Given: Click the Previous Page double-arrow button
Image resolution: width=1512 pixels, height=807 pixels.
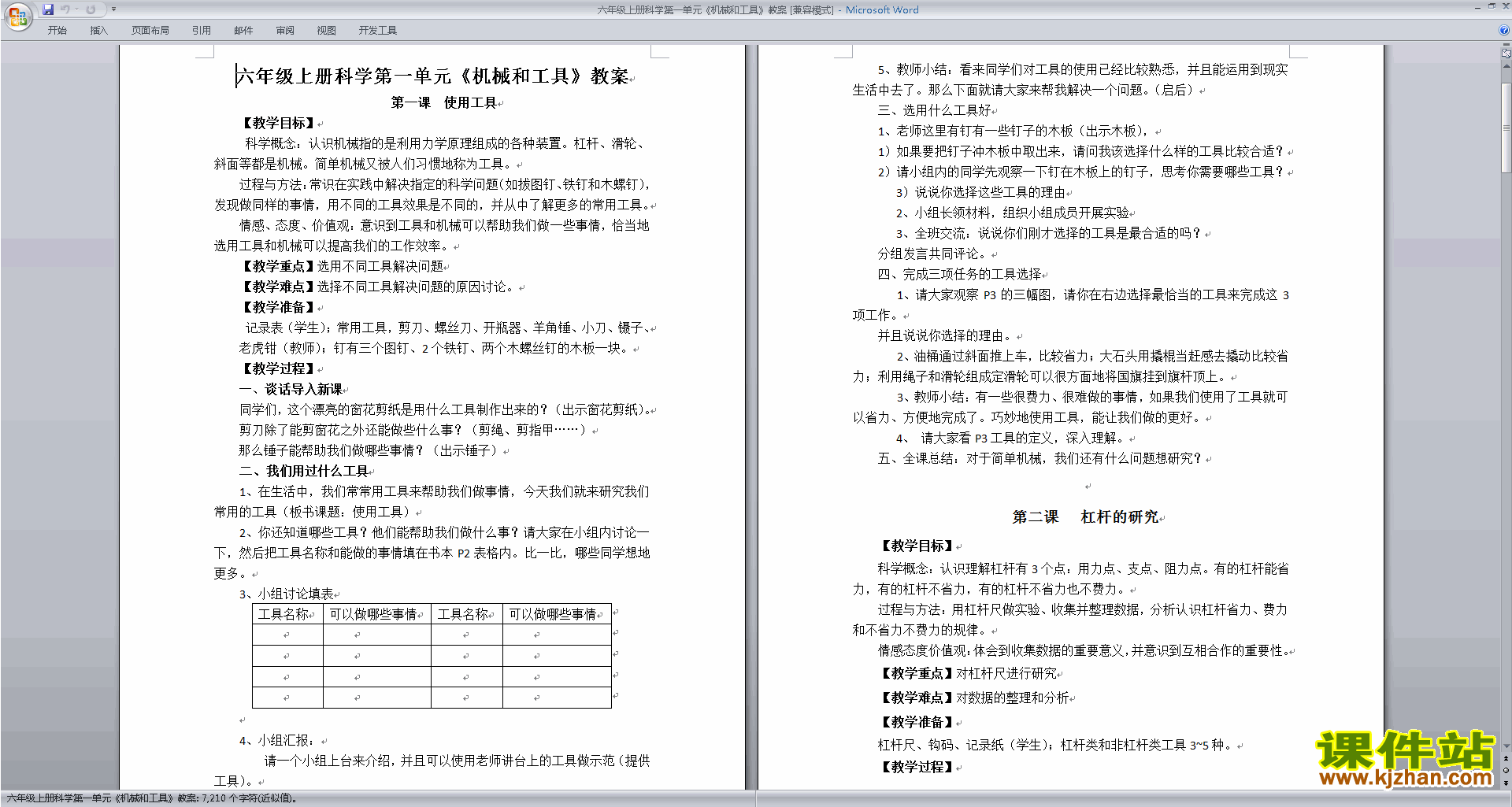Looking at the screenshot, I should pos(1506,759).
